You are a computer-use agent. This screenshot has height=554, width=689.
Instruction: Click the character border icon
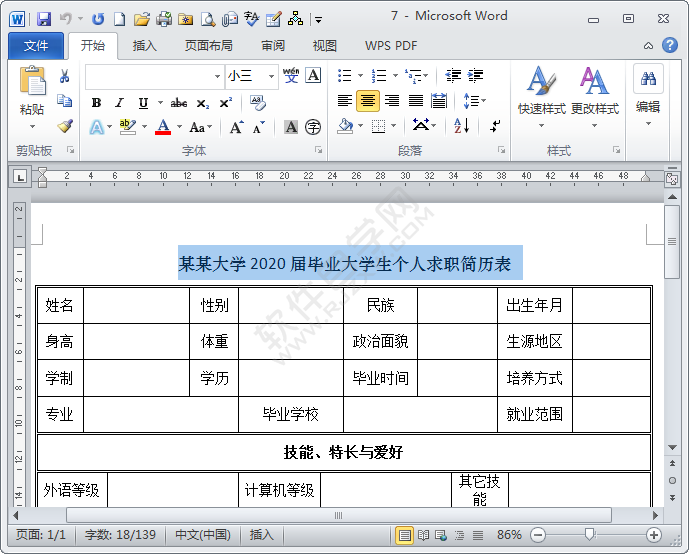pos(313,76)
